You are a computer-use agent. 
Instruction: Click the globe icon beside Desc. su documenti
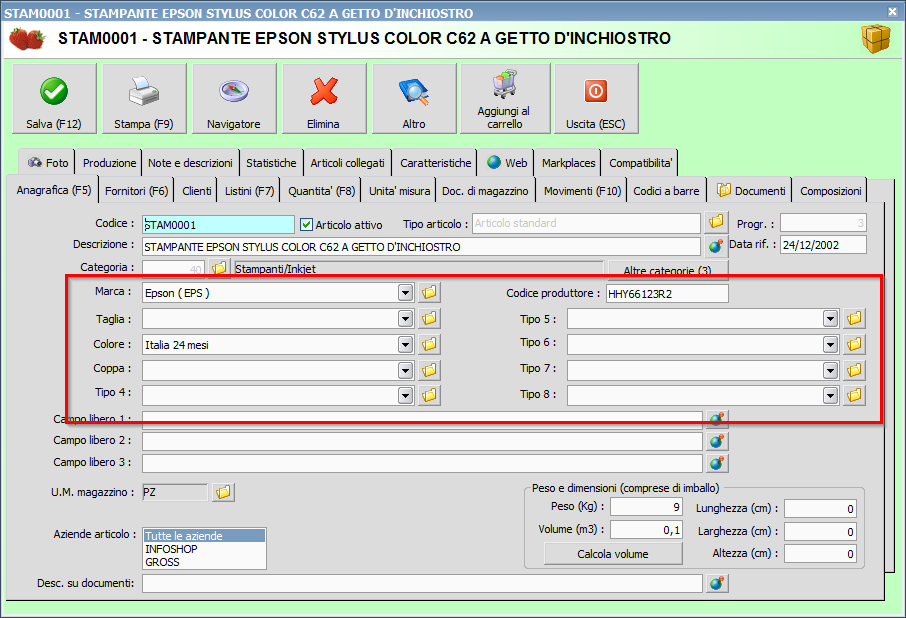pyautogui.click(x=716, y=583)
